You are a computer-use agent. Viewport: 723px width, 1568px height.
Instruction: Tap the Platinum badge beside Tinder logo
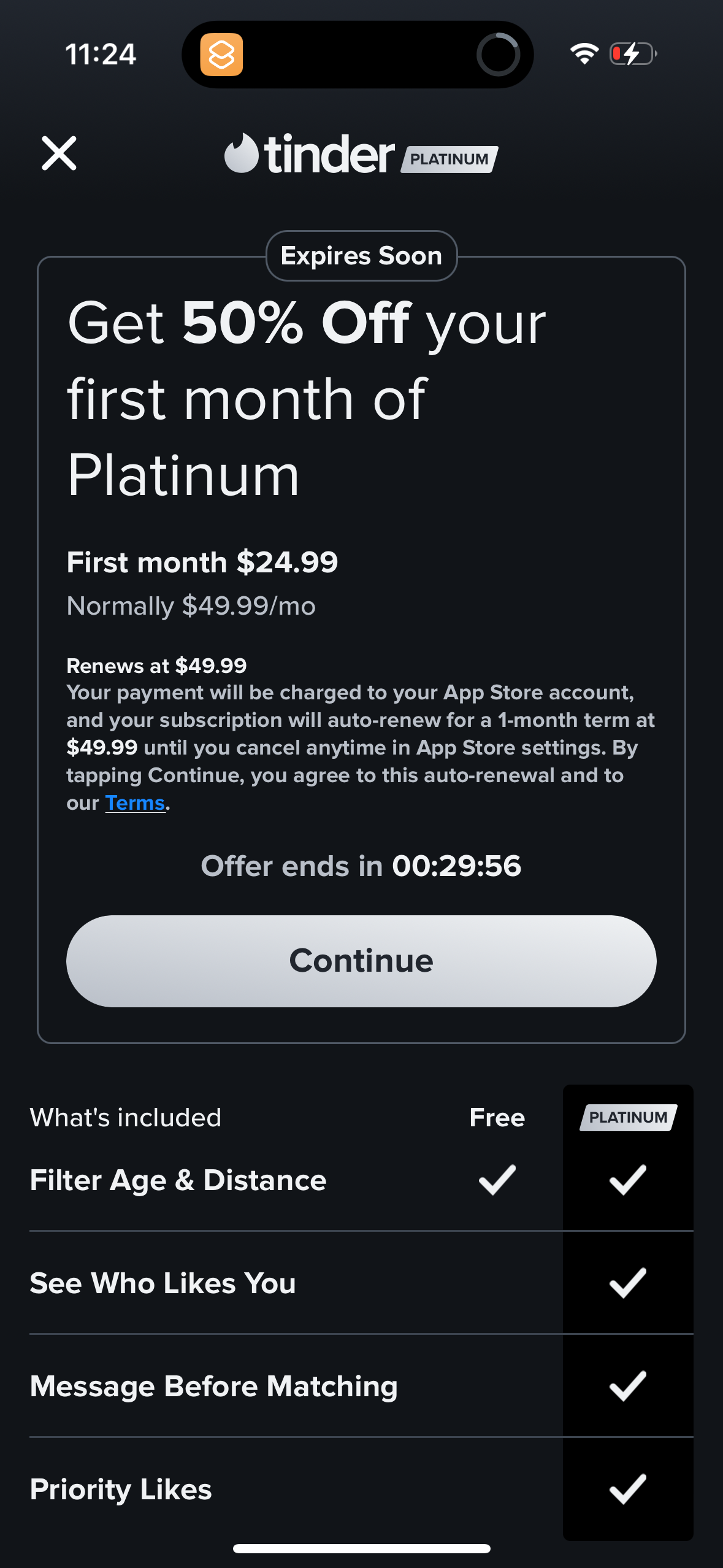point(449,159)
